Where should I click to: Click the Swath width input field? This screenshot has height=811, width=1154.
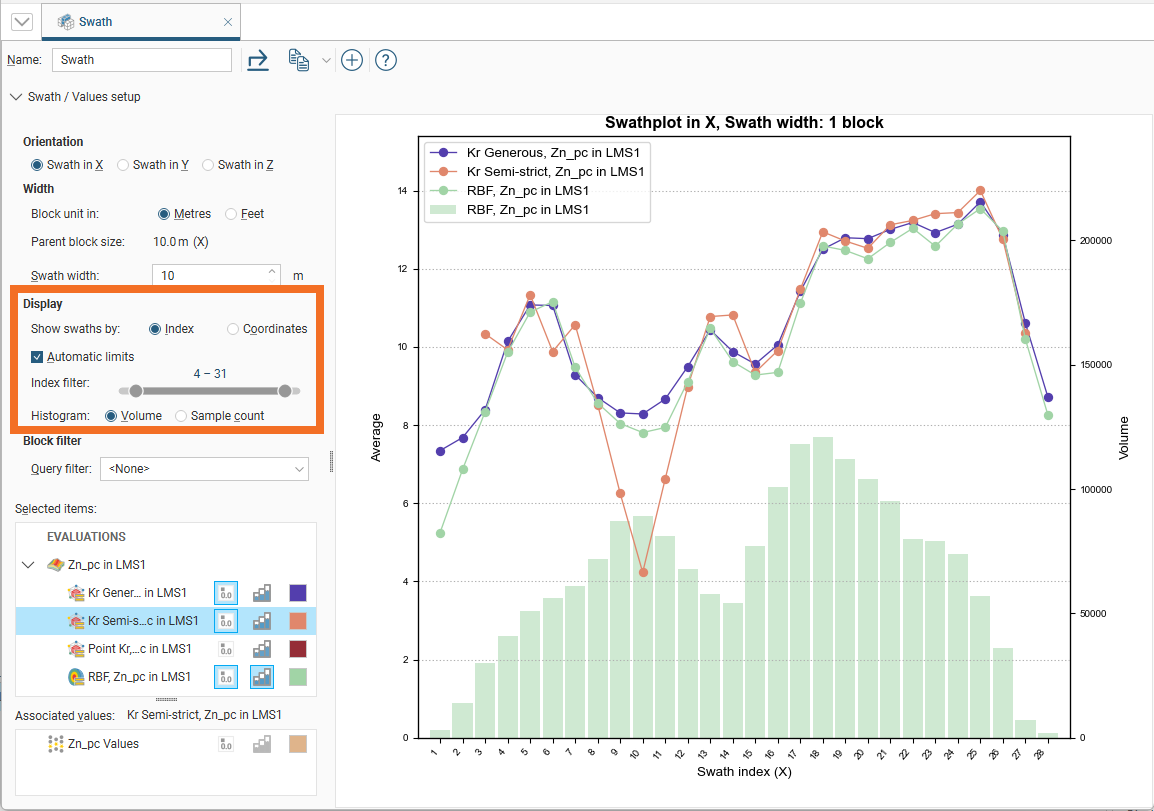(x=208, y=276)
